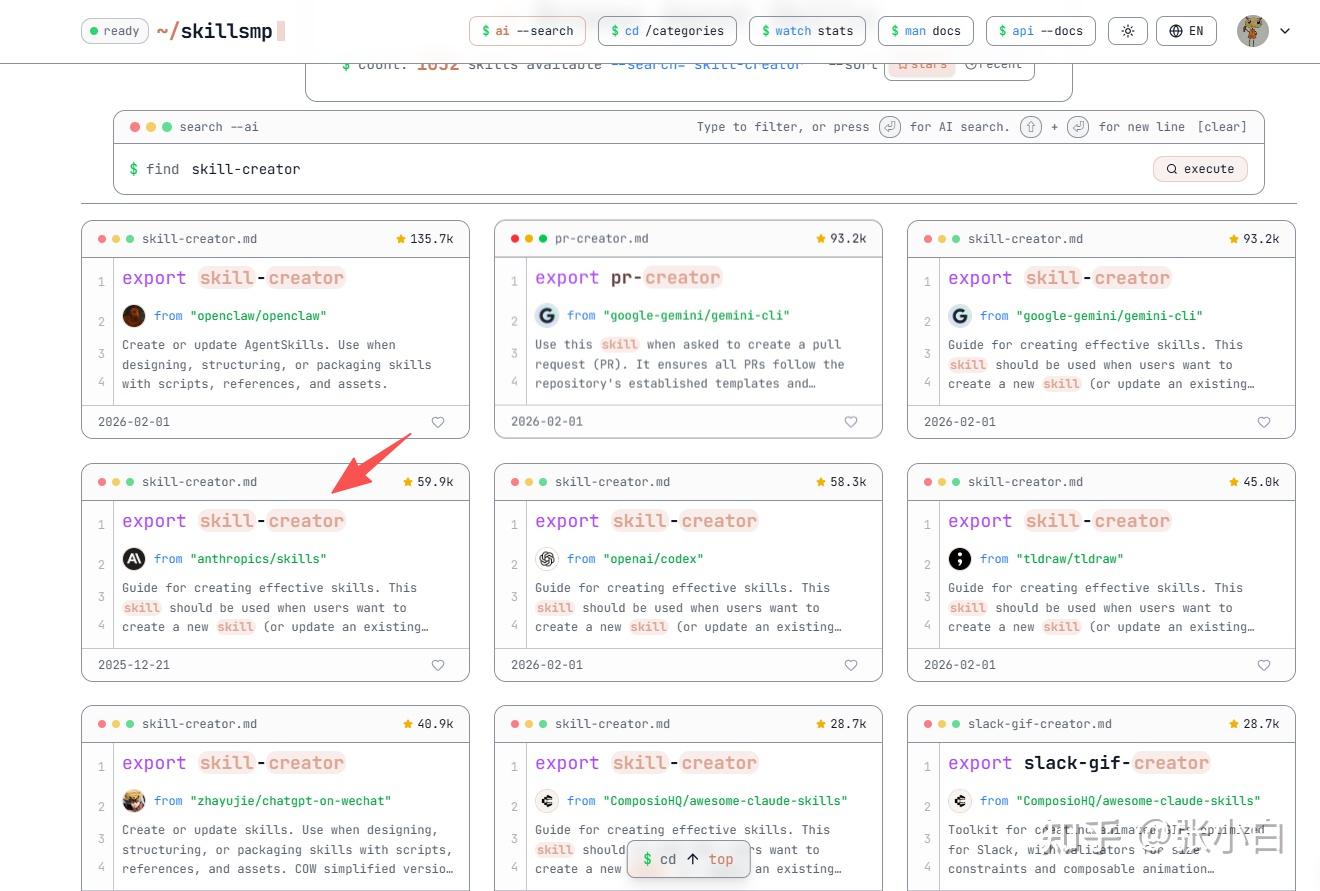Click the ComposioHQ avatar in skill-creator card

(x=547, y=801)
